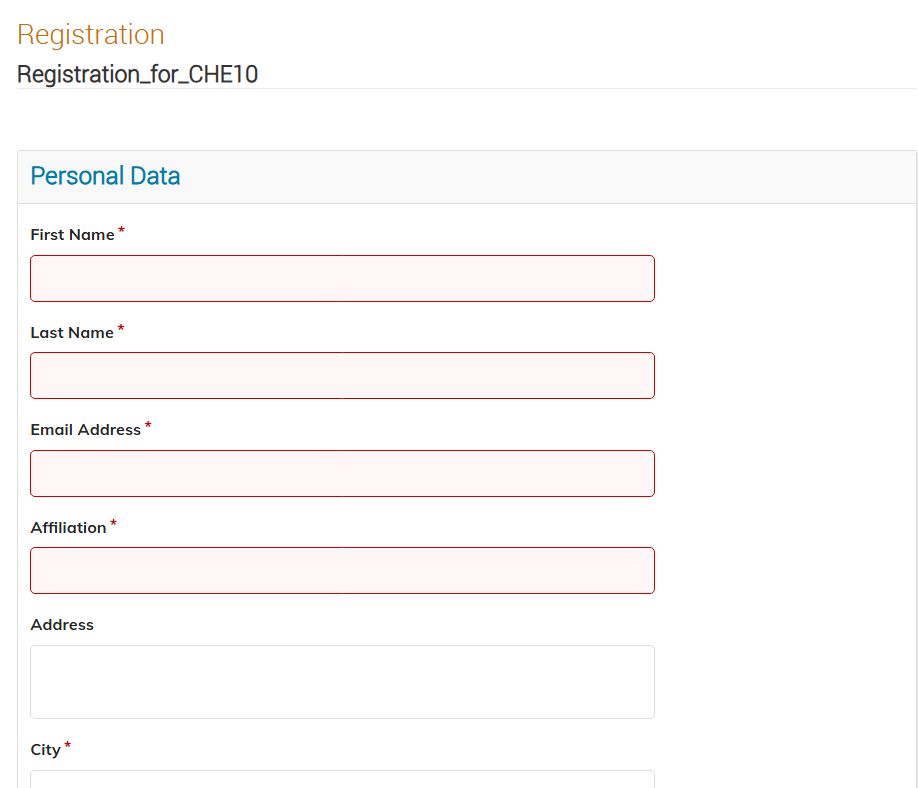
Task: Select the Personal Data section header
Action: tap(105, 176)
